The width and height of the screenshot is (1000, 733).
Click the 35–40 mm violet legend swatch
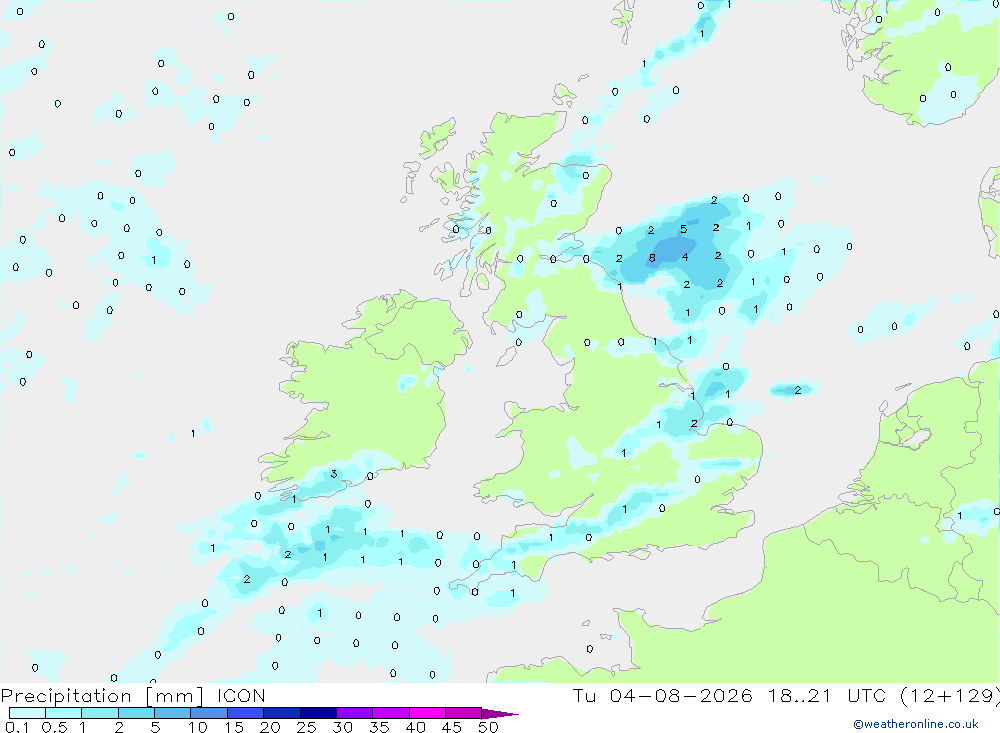tap(390, 713)
